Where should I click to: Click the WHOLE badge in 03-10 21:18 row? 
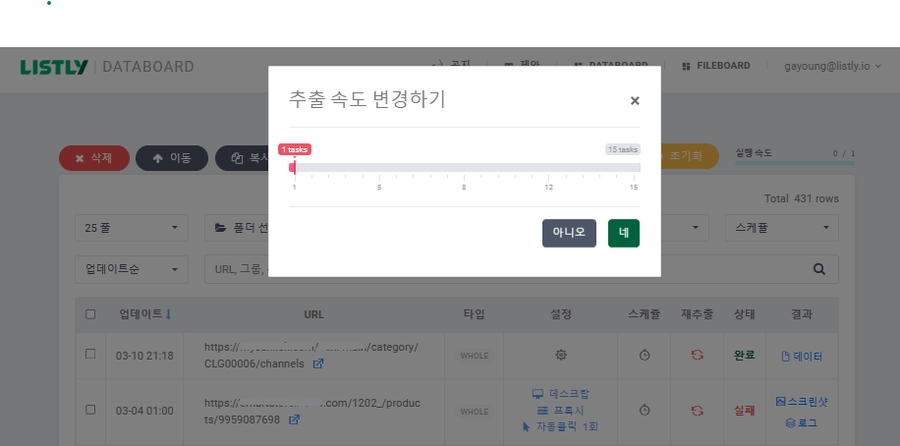tap(474, 356)
